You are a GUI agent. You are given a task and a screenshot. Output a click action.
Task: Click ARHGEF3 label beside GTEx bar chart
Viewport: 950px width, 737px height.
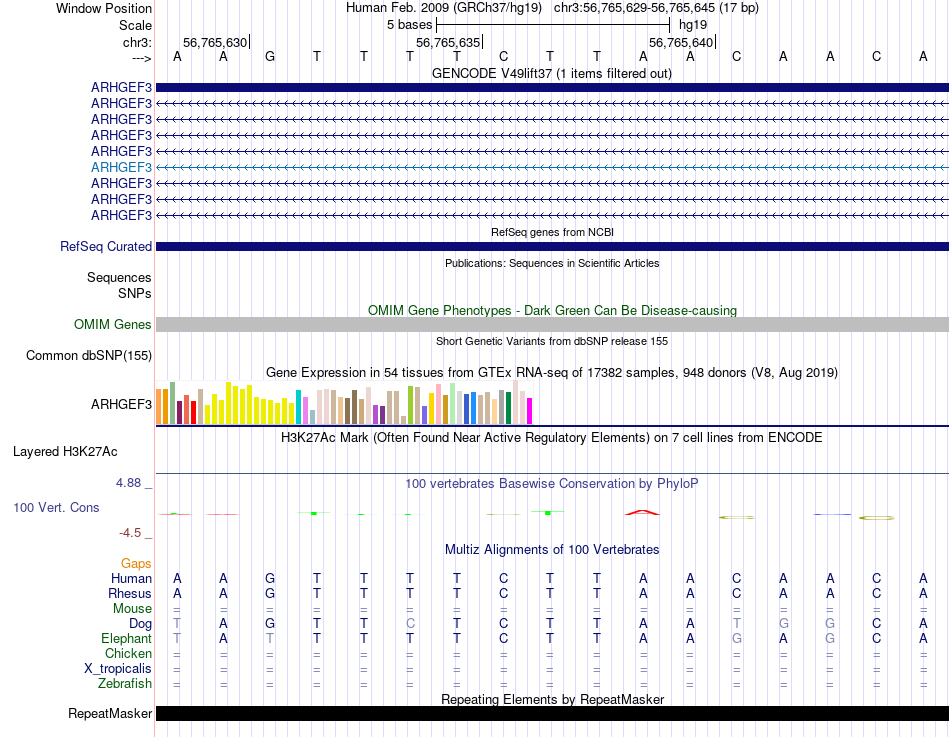click(121, 404)
